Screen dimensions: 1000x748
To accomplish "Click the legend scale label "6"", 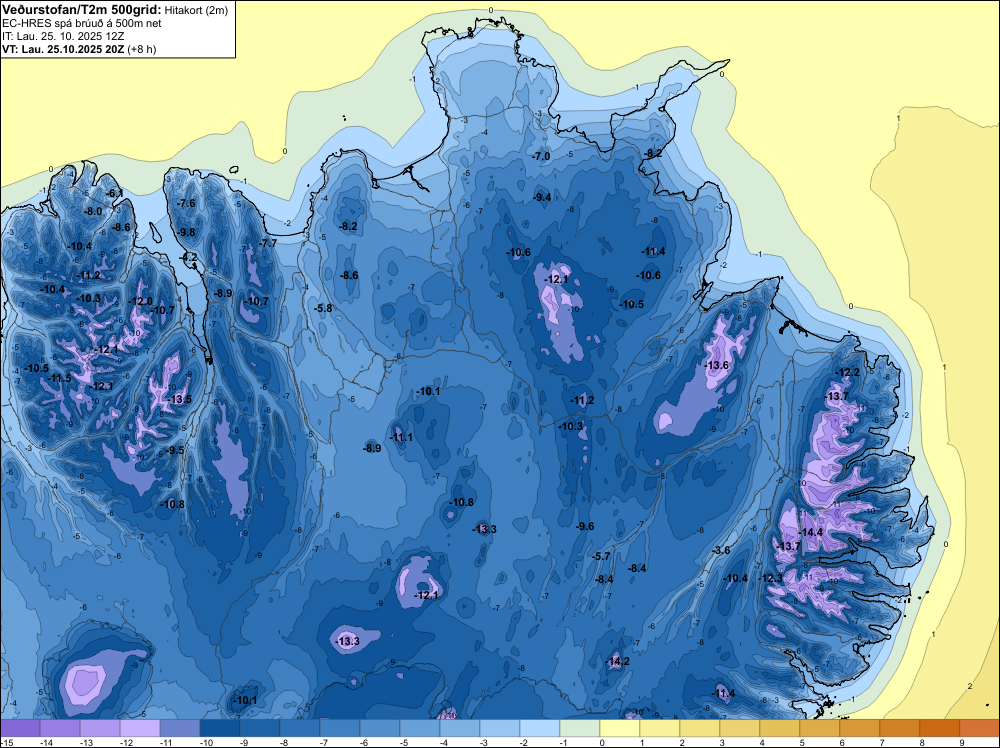I will tap(841, 742).
